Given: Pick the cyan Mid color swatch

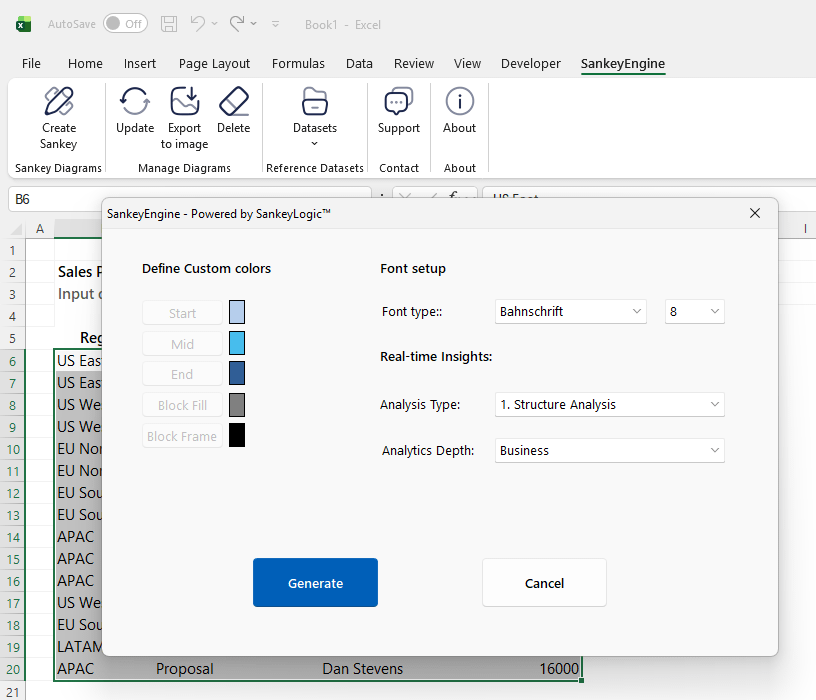Looking at the screenshot, I should pos(237,343).
